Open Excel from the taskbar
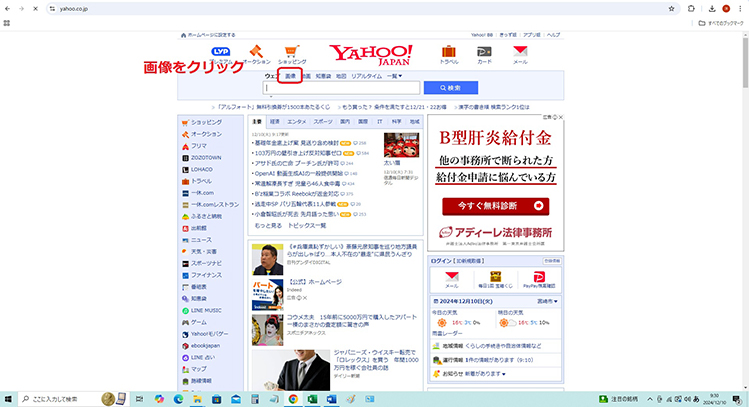 click(x=312, y=399)
